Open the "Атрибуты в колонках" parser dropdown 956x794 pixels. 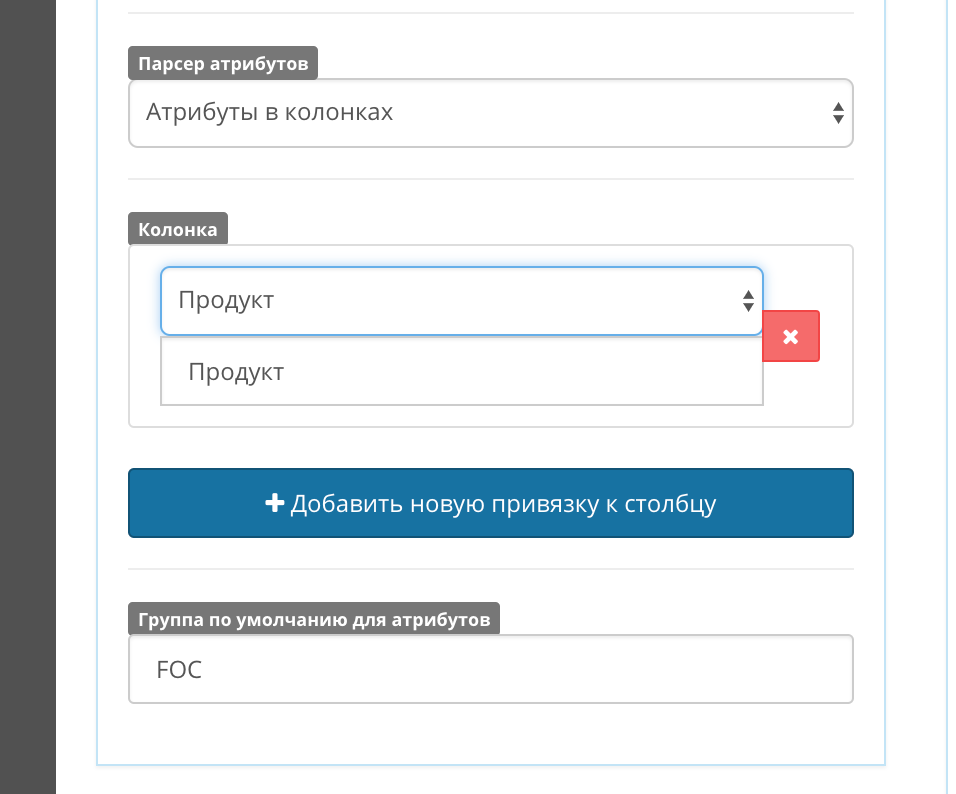(490, 113)
